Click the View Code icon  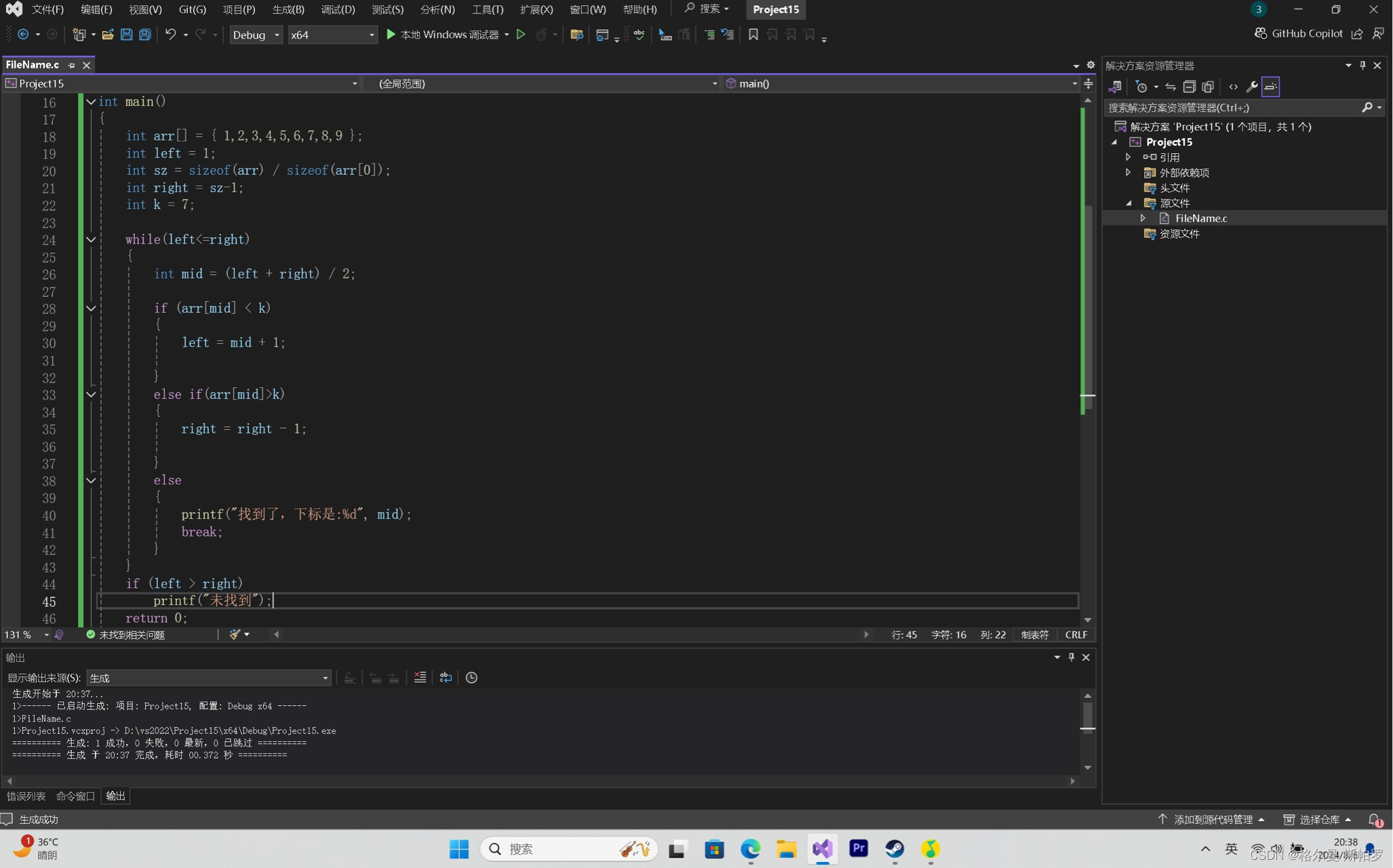[1233, 87]
